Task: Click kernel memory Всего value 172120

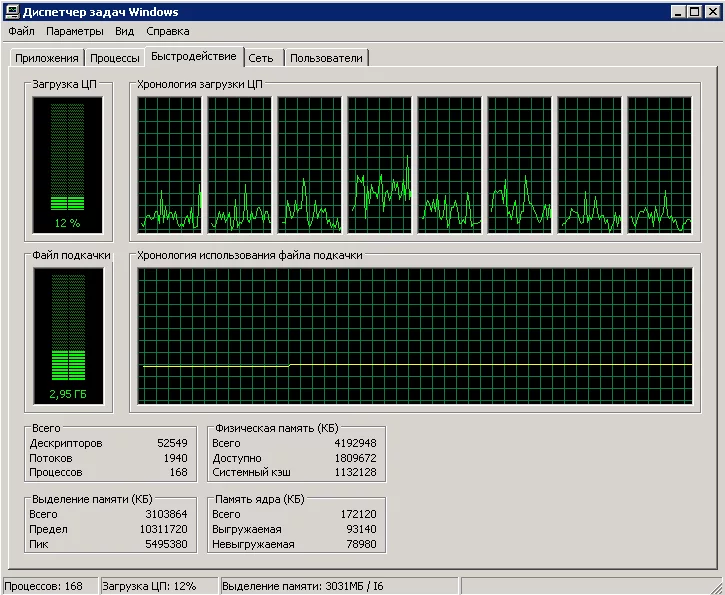Action: coord(358,514)
